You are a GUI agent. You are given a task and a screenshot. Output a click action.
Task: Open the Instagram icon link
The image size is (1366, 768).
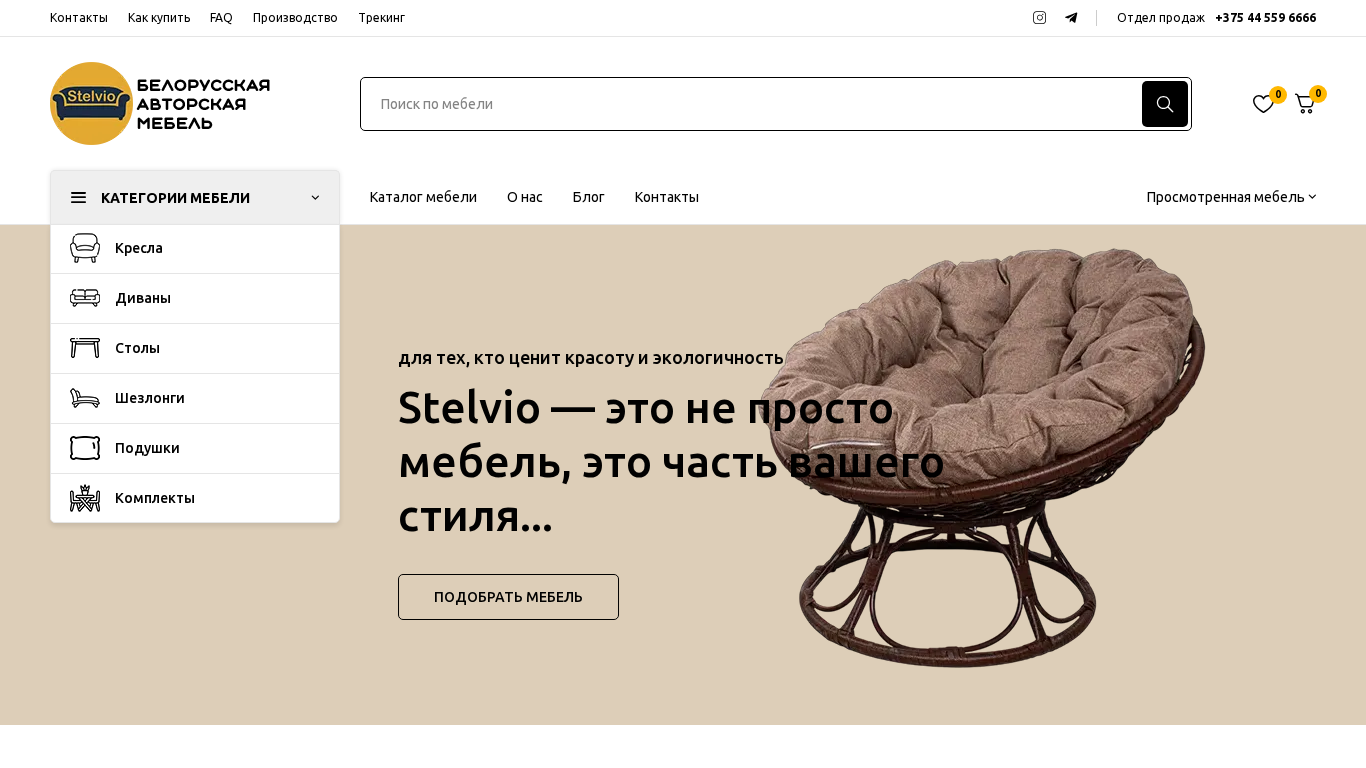pyautogui.click(x=1039, y=18)
